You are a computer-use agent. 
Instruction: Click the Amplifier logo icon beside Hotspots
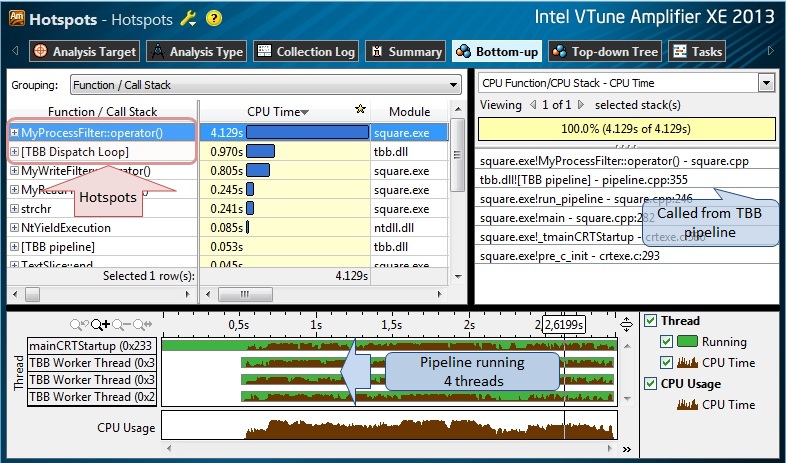click(x=17, y=19)
